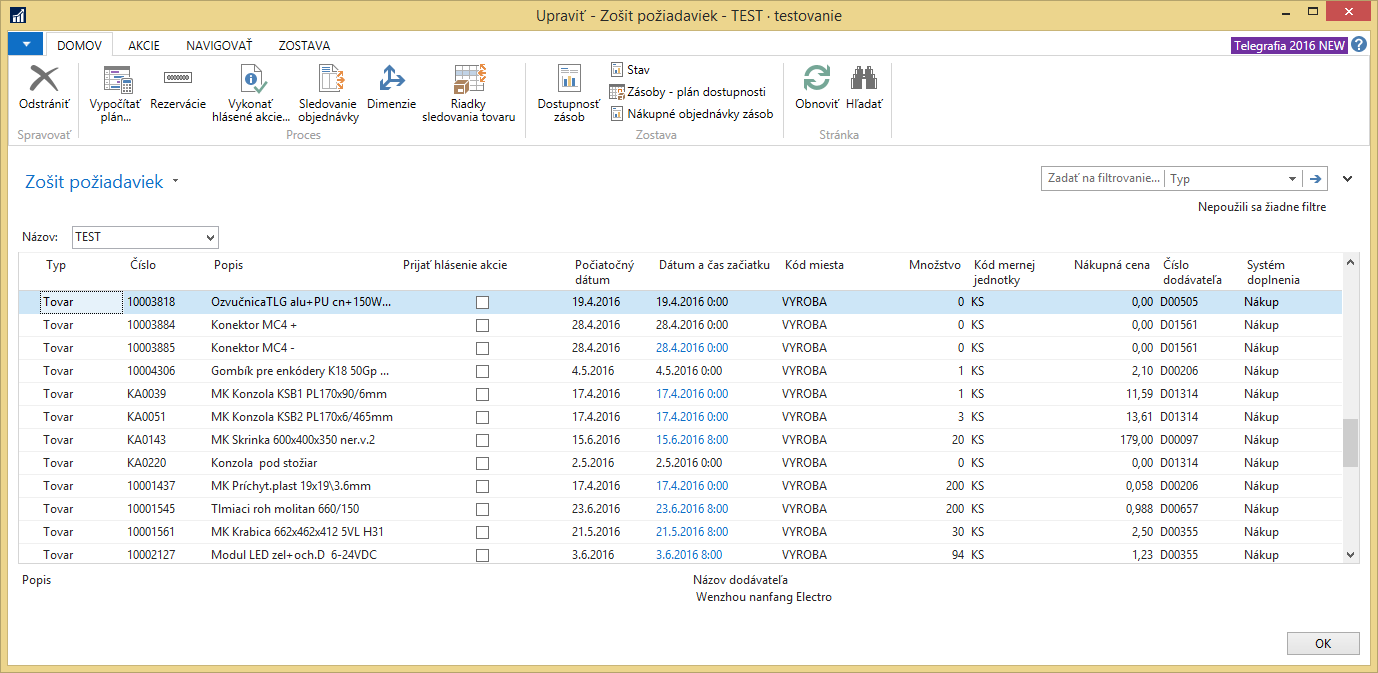Click the Telegrafia 2016 NEW label
This screenshot has height=673, width=1378.
[x=1289, y=45]
